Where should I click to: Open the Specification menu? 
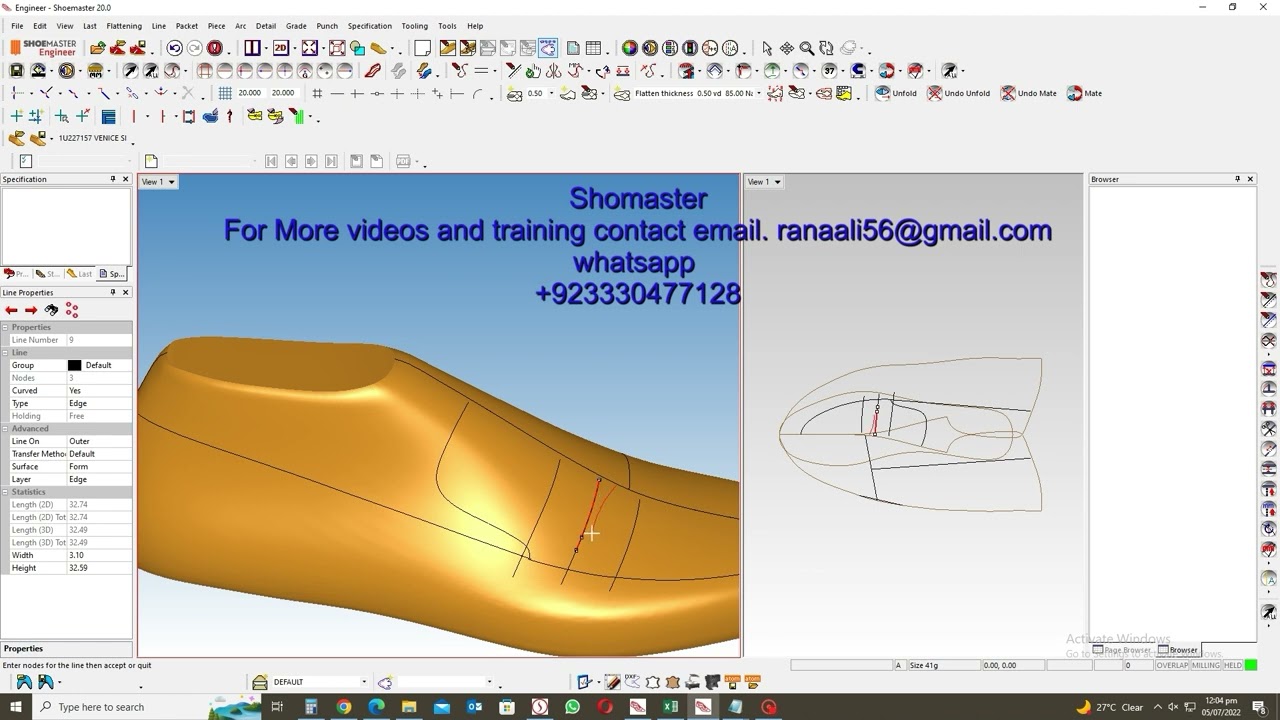click(x=369, y=26)
